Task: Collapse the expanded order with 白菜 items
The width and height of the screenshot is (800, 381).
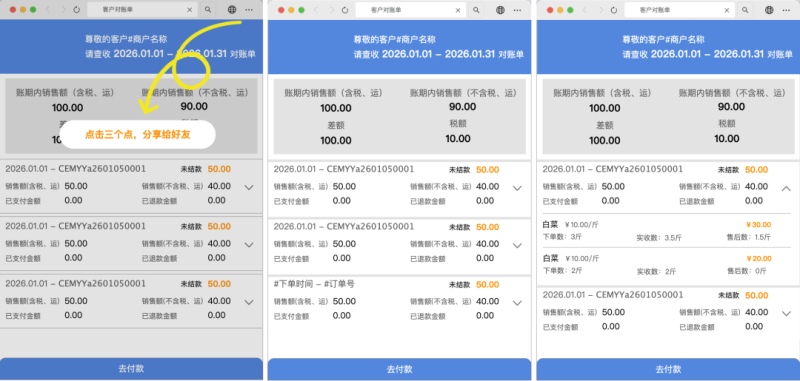Action: (786, 188)
